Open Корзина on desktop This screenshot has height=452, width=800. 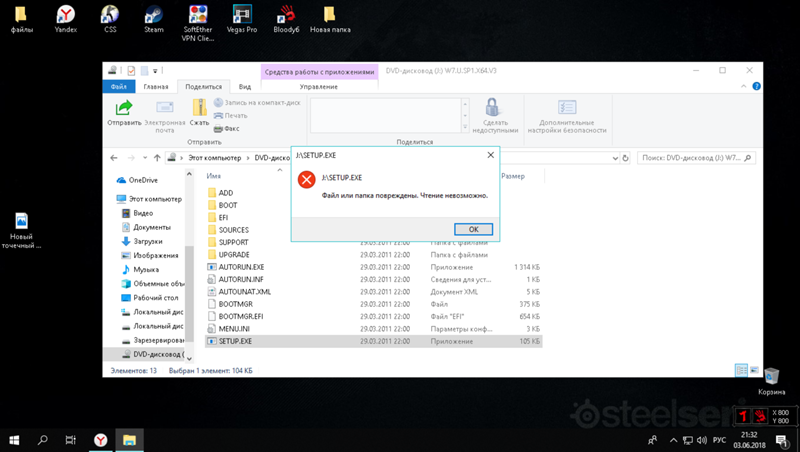click(x=771, y=382)
